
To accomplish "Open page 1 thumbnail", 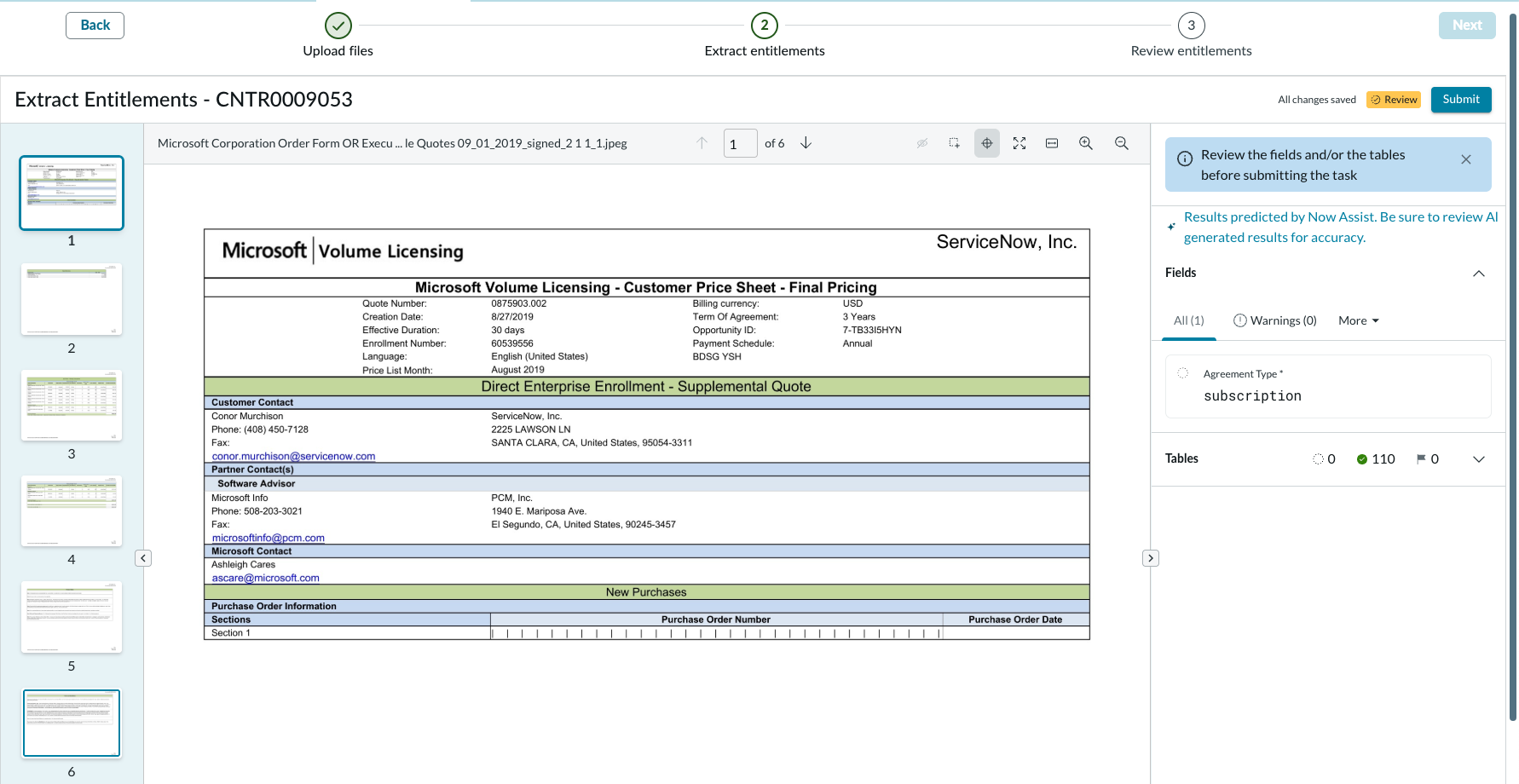I will [x=72, y=193].
